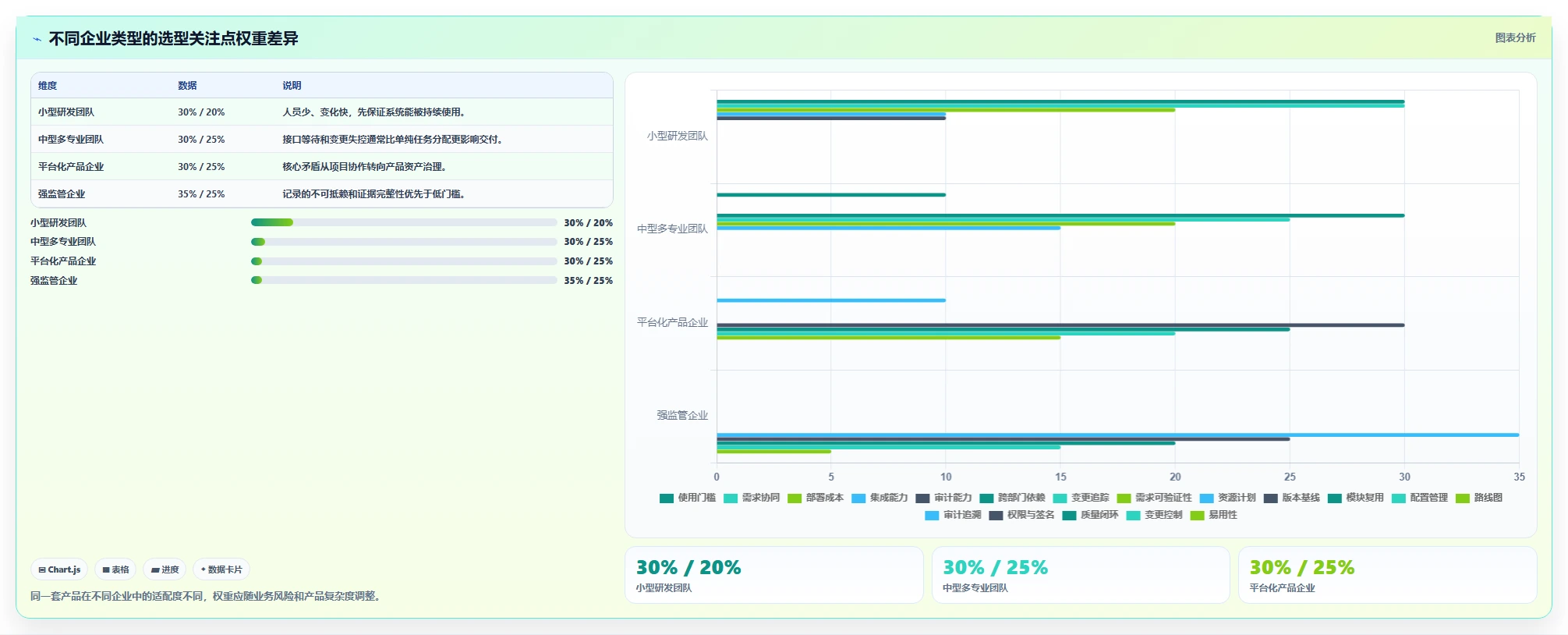Hide the 配置管理 series in the legend
Image resolution: width=1568 pixels, height=635 pixels.
1419,498
